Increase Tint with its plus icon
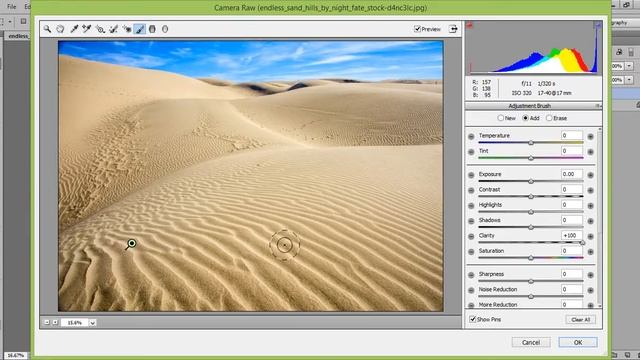Image resolution: width=640 pixels, height=360 pixels. pos(590,152)
